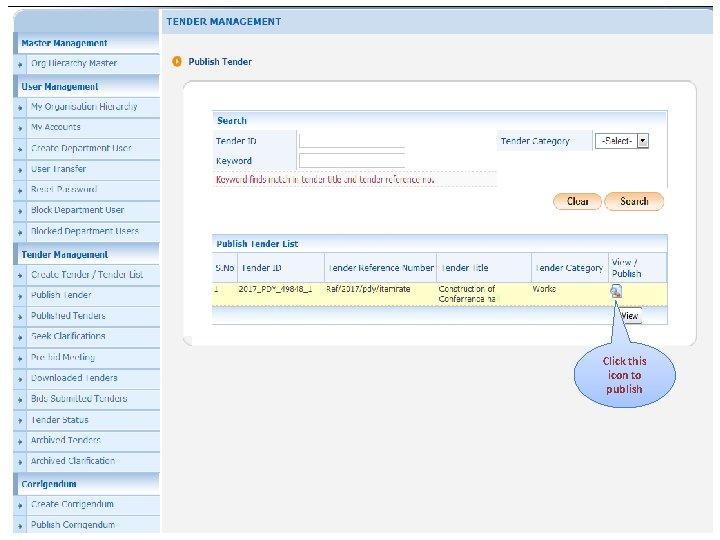Open My Organisation Hierarchy link
The image size is (720, 540).
(x=84, y=107)
